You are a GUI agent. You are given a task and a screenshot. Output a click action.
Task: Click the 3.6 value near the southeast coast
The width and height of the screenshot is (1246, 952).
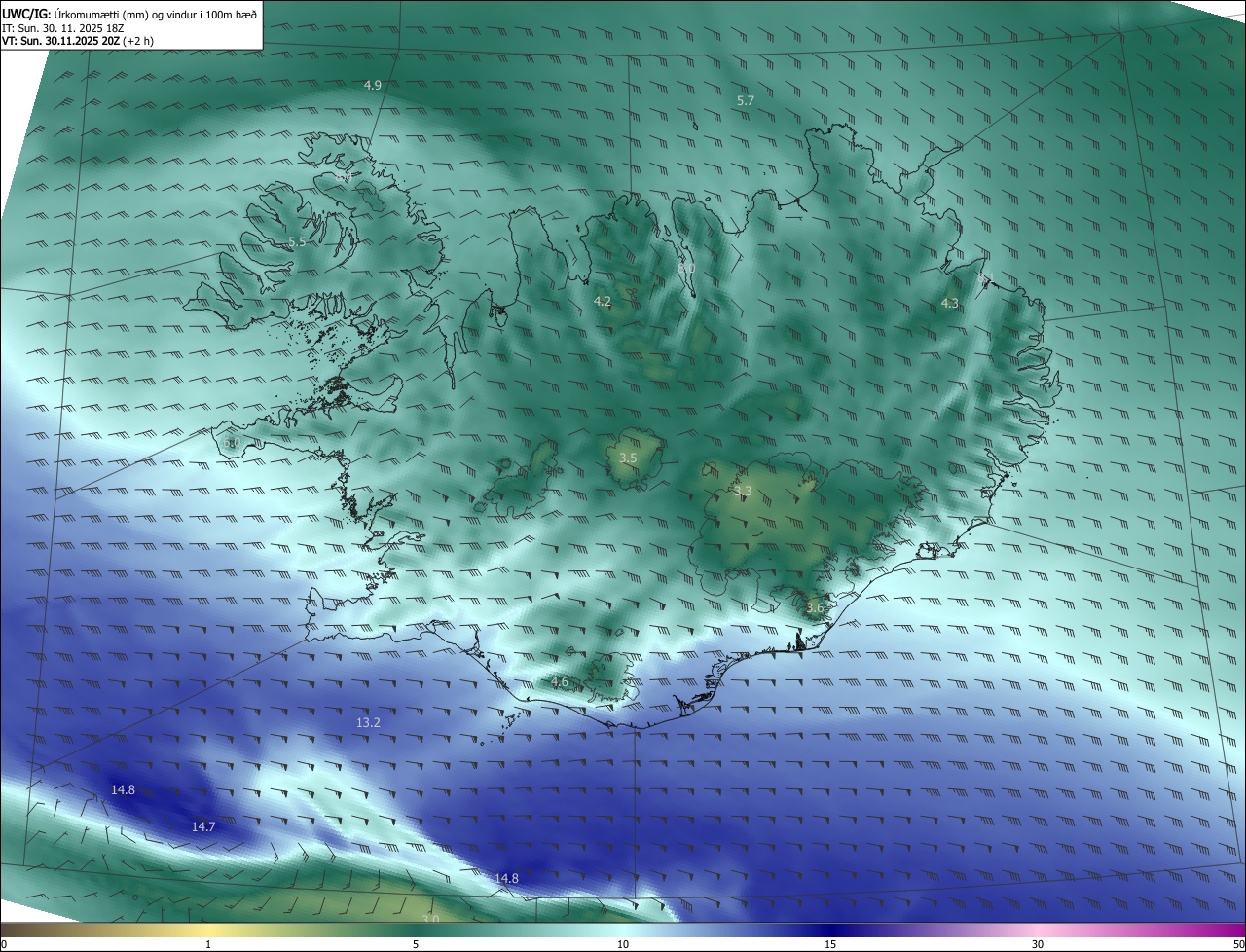[815, 608]
